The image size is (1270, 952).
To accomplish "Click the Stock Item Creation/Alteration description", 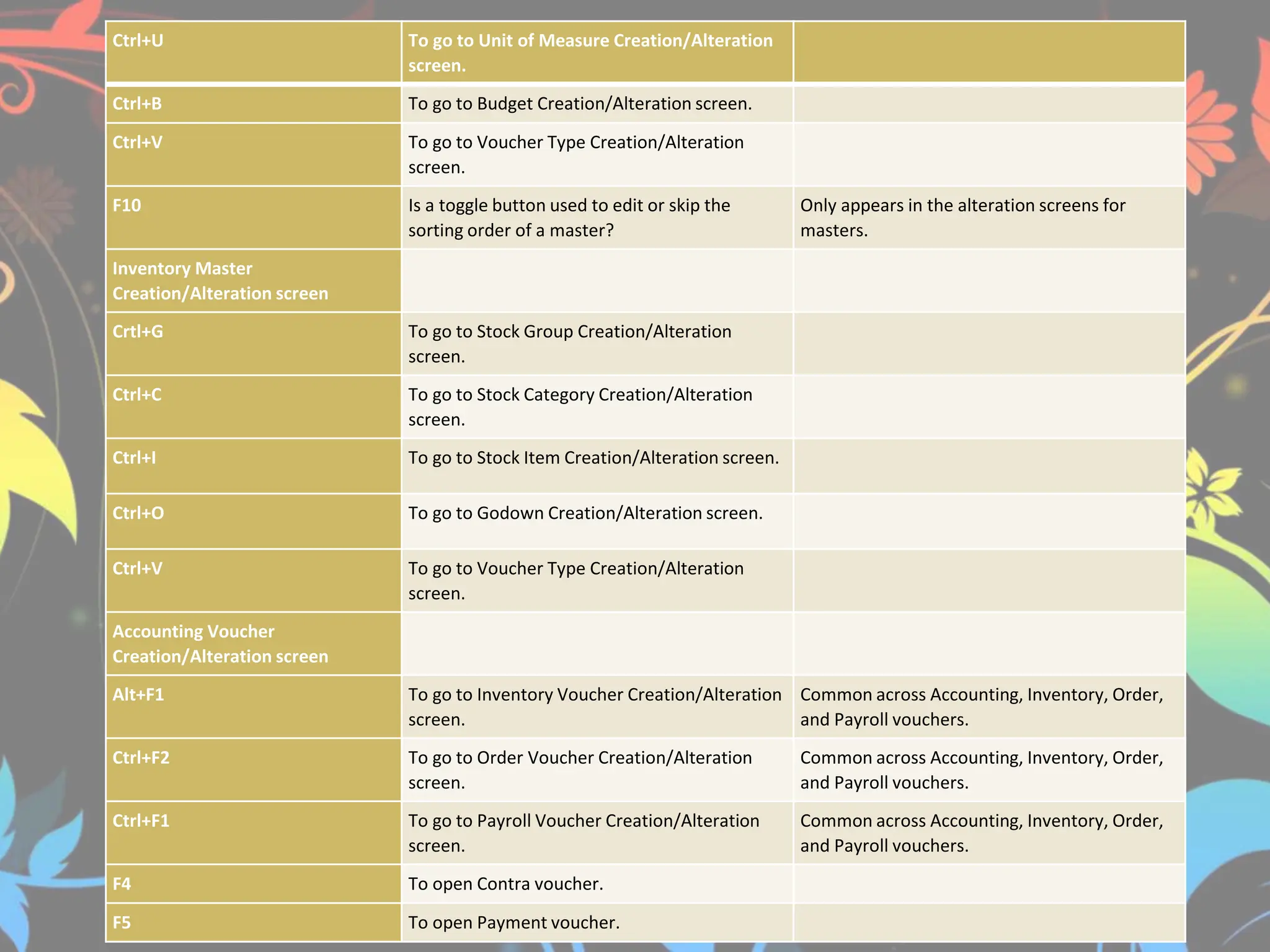I will (593, 458).
